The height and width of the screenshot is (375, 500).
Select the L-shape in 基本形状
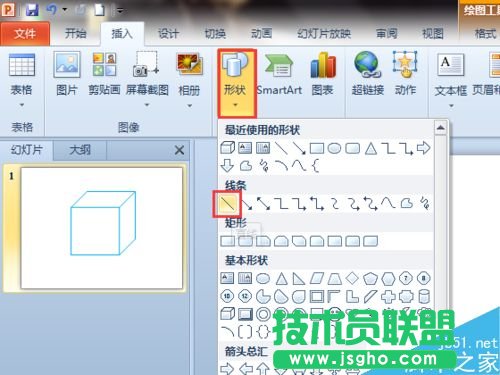(352, 296)
